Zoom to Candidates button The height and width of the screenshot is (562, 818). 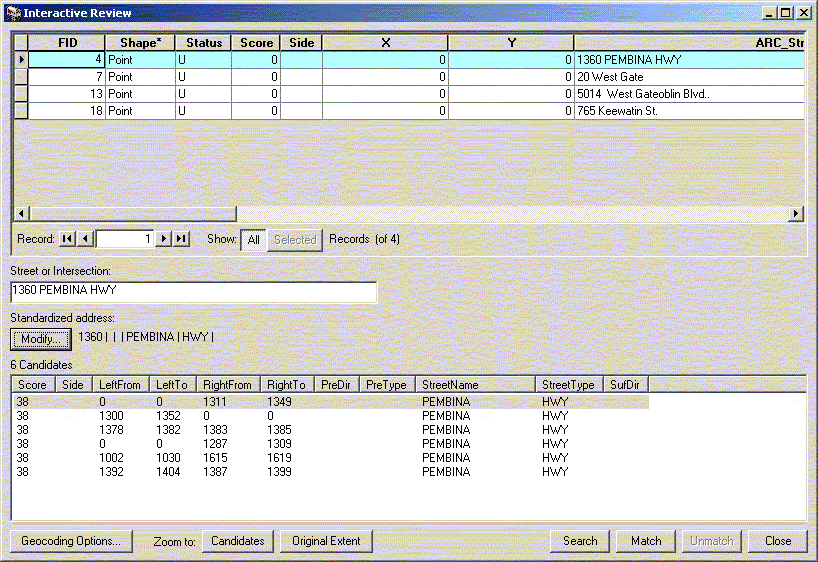238,541
